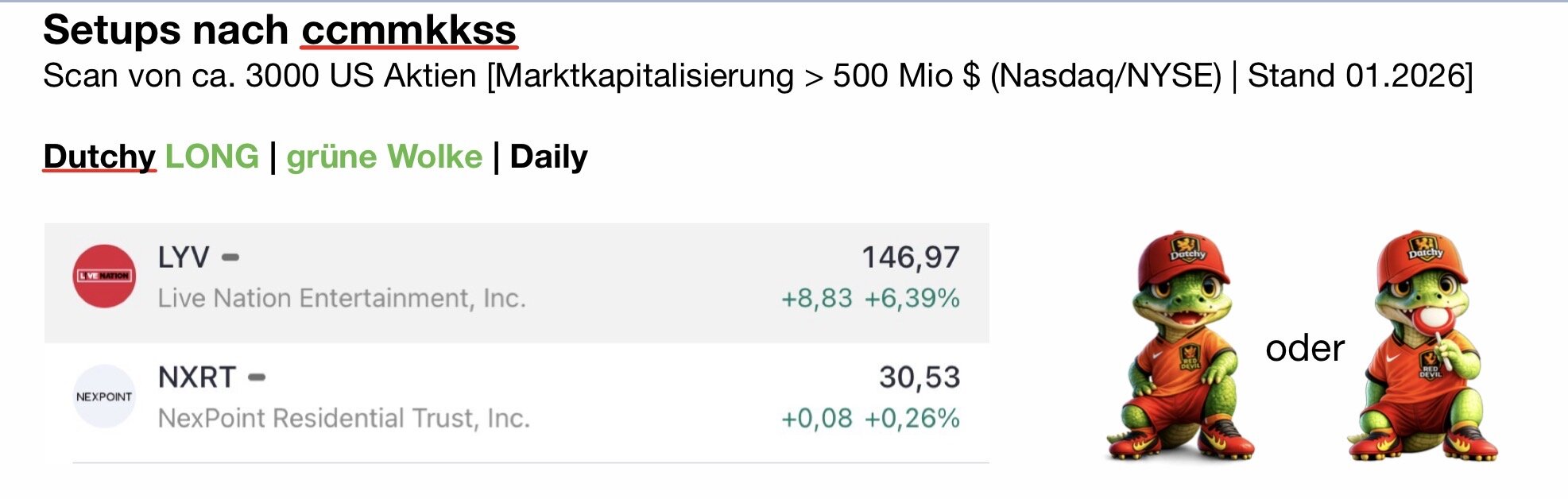Click the Live Nation red logo icon
The width and height of the screenshot is (1568, 499).
[x=104, y=276]
